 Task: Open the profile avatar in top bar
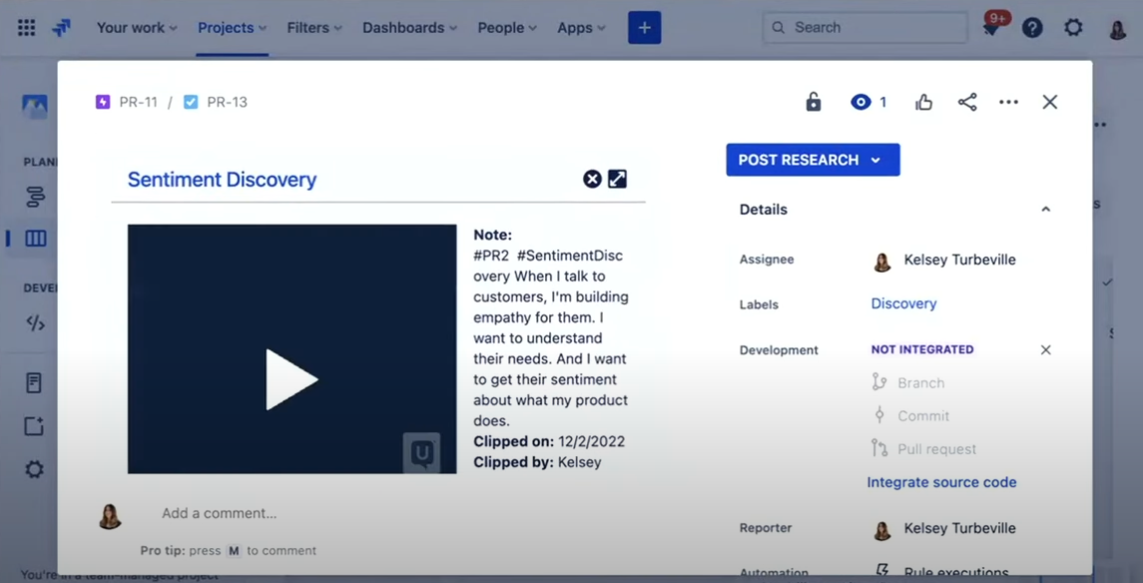click(x=1118, y=28)
